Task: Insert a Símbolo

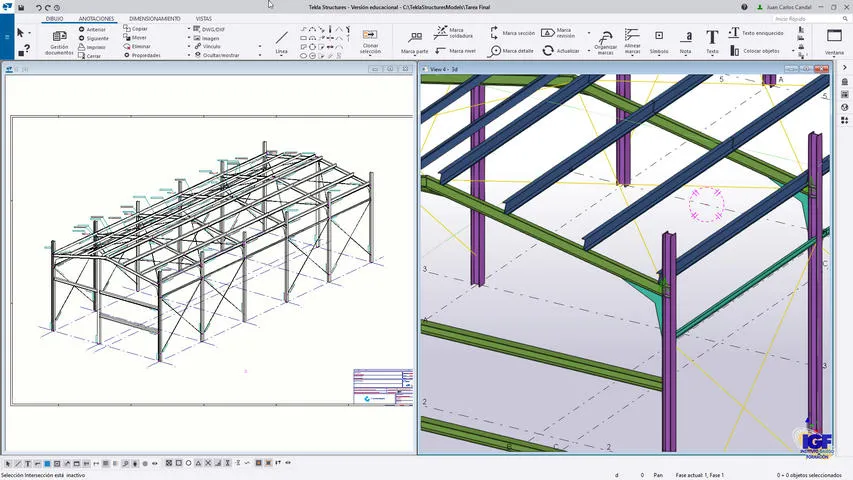Action: (x=659, y=42)
